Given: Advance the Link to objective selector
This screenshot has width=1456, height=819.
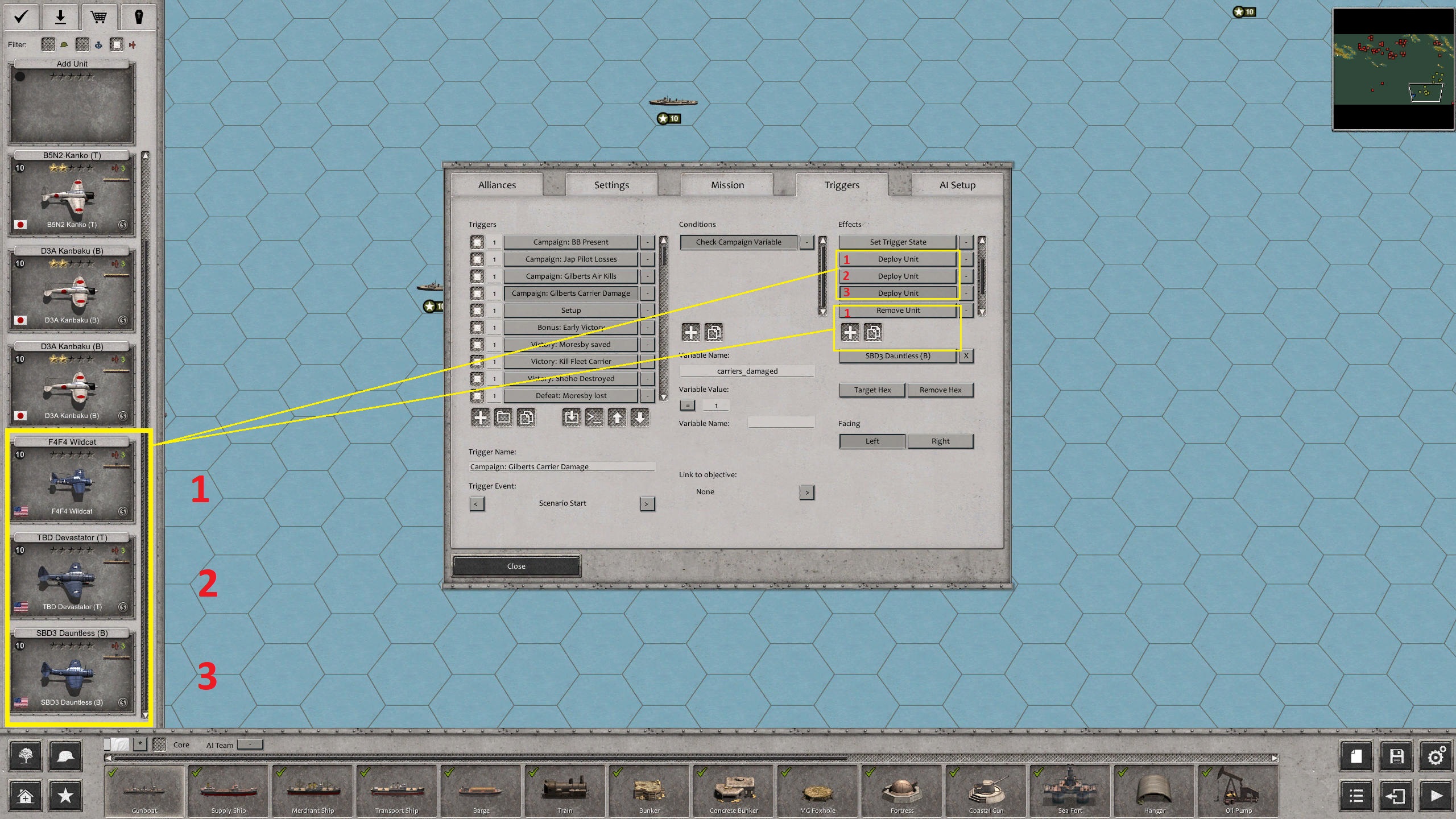Looking at the screenshot, I should pos(806,493).
